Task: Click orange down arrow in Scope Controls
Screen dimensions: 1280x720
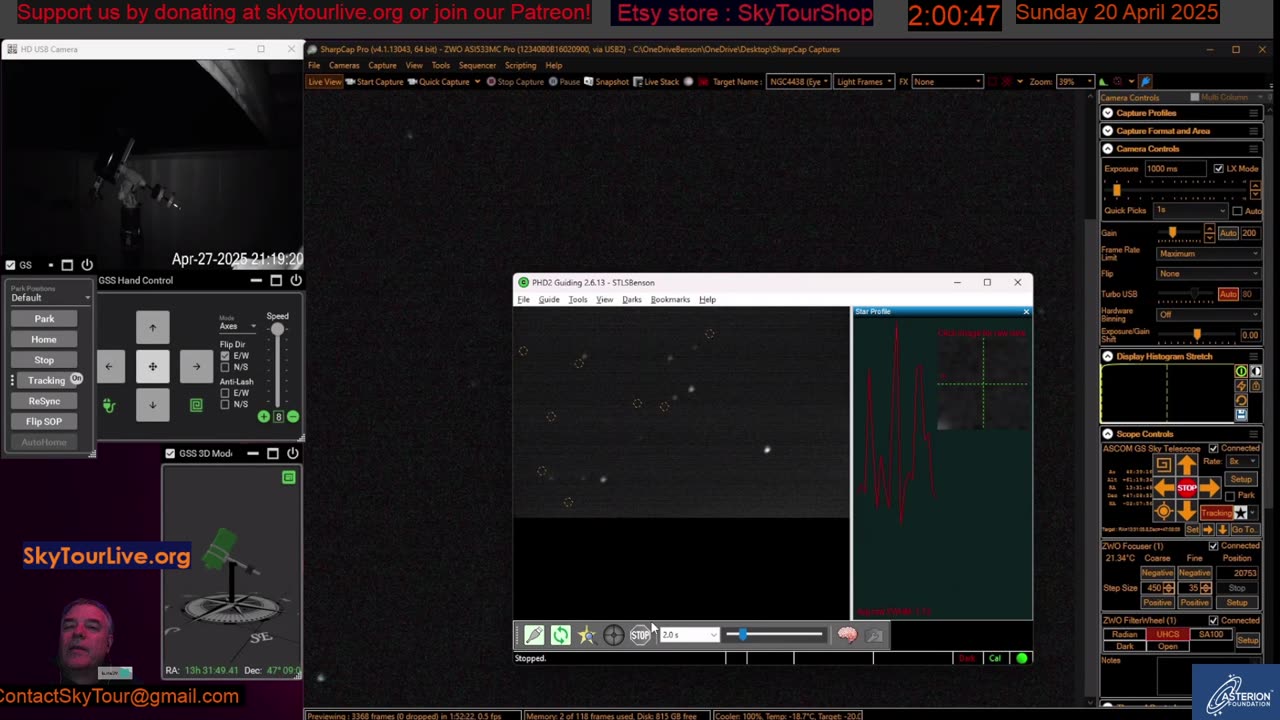Action: pos(1187,511)
